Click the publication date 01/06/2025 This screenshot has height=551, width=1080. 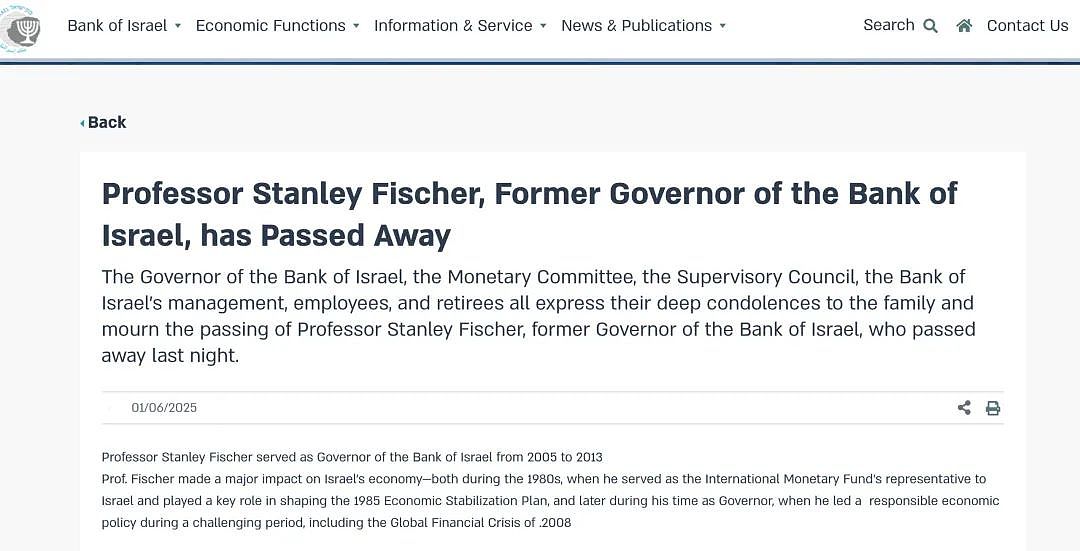tap(164, 408)
